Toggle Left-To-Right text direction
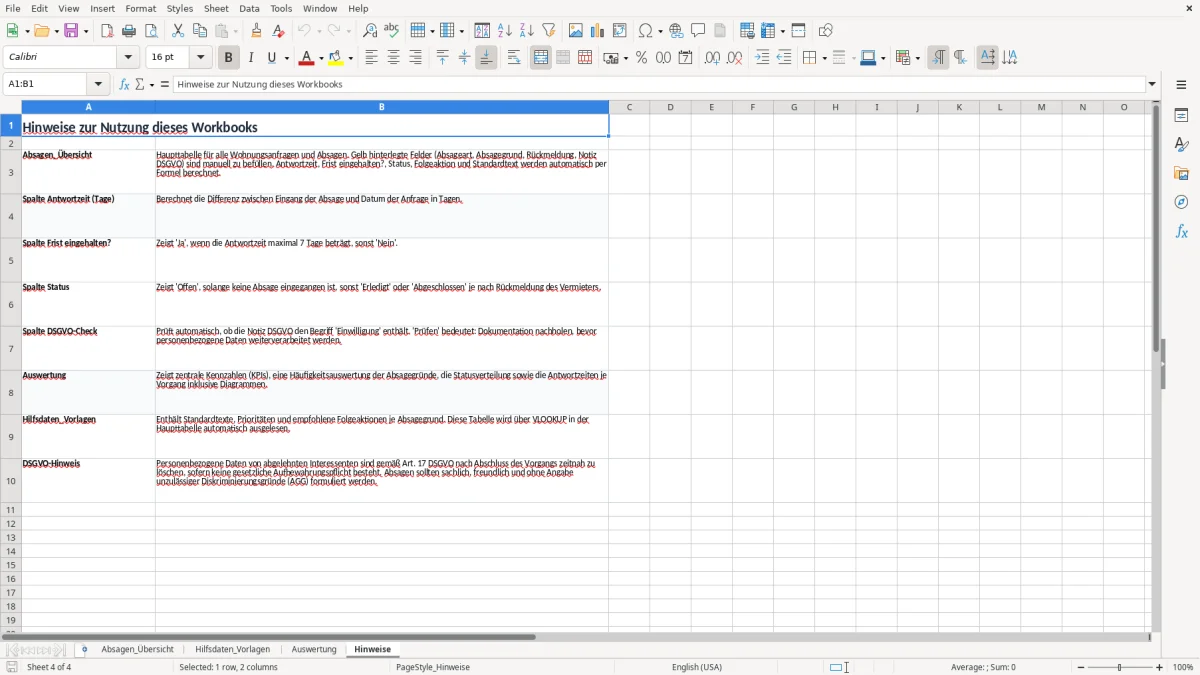1200x675 pixels. coord(938,58)
